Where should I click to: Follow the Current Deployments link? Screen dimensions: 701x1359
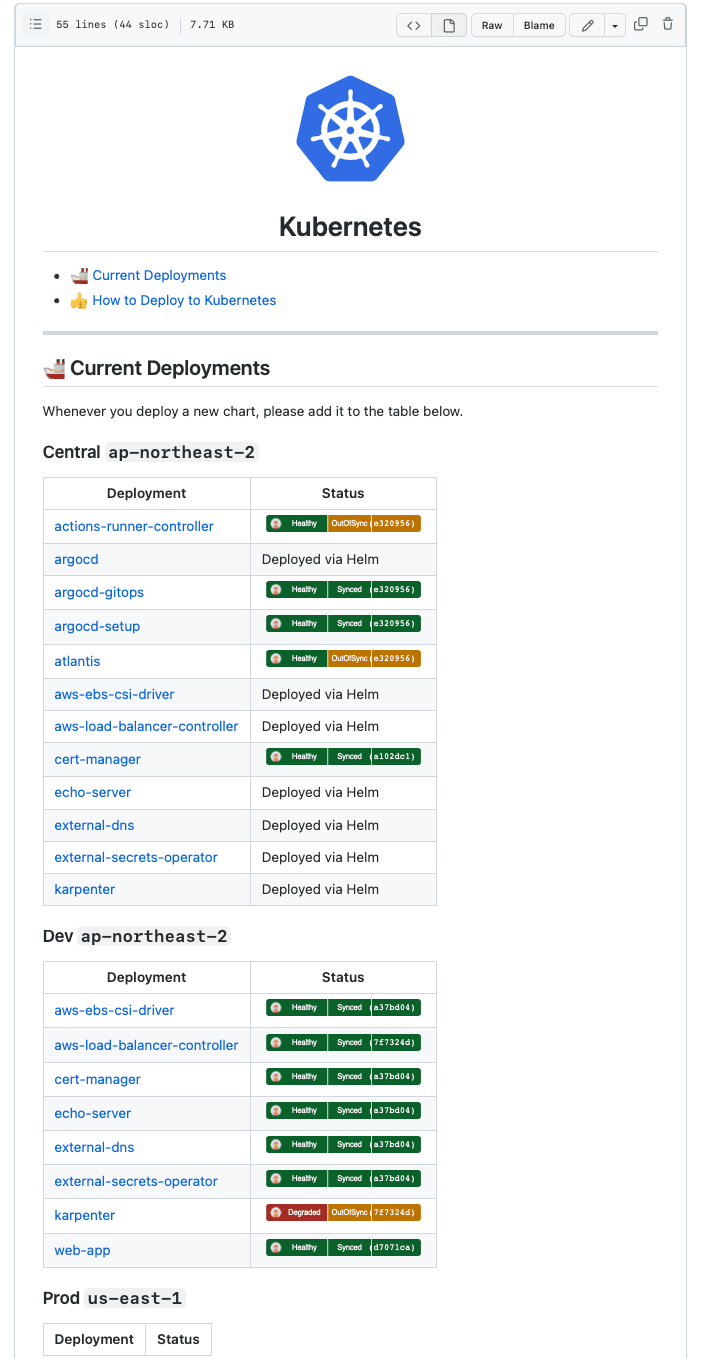(x=158, y=275)
